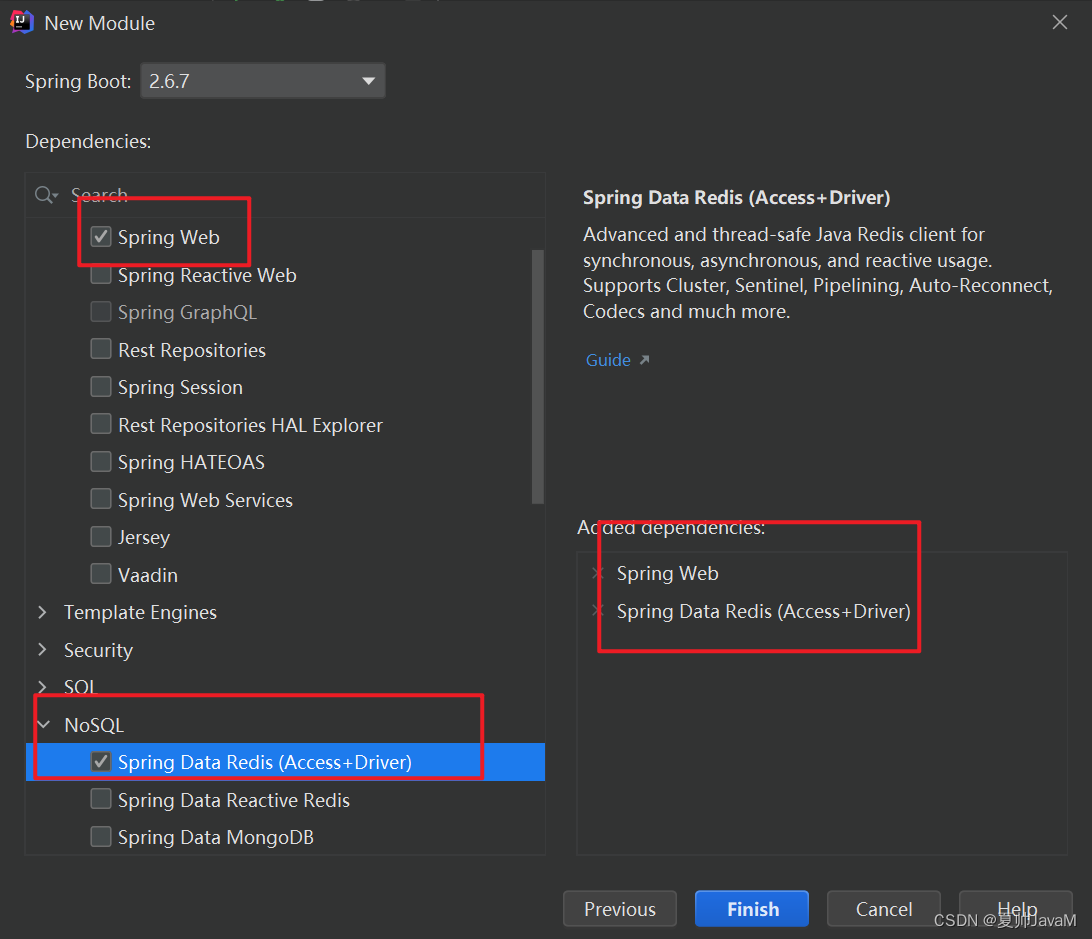Cancel the New Module wizard
The height and width of the screenshot is (939, 1092).
click(884, 909)
